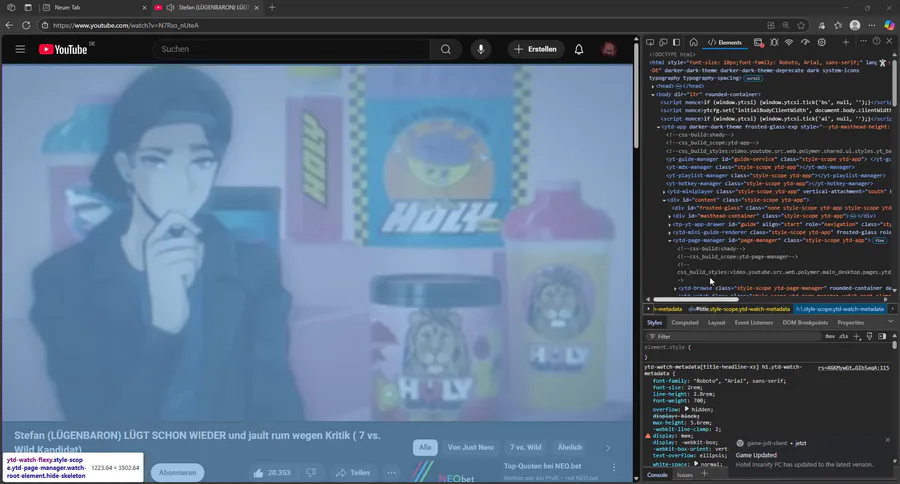Image resolution: width=900 pixels, height=484 pixels.
Task: Switch to Neuer Tab browser tab
Action: 94,7
